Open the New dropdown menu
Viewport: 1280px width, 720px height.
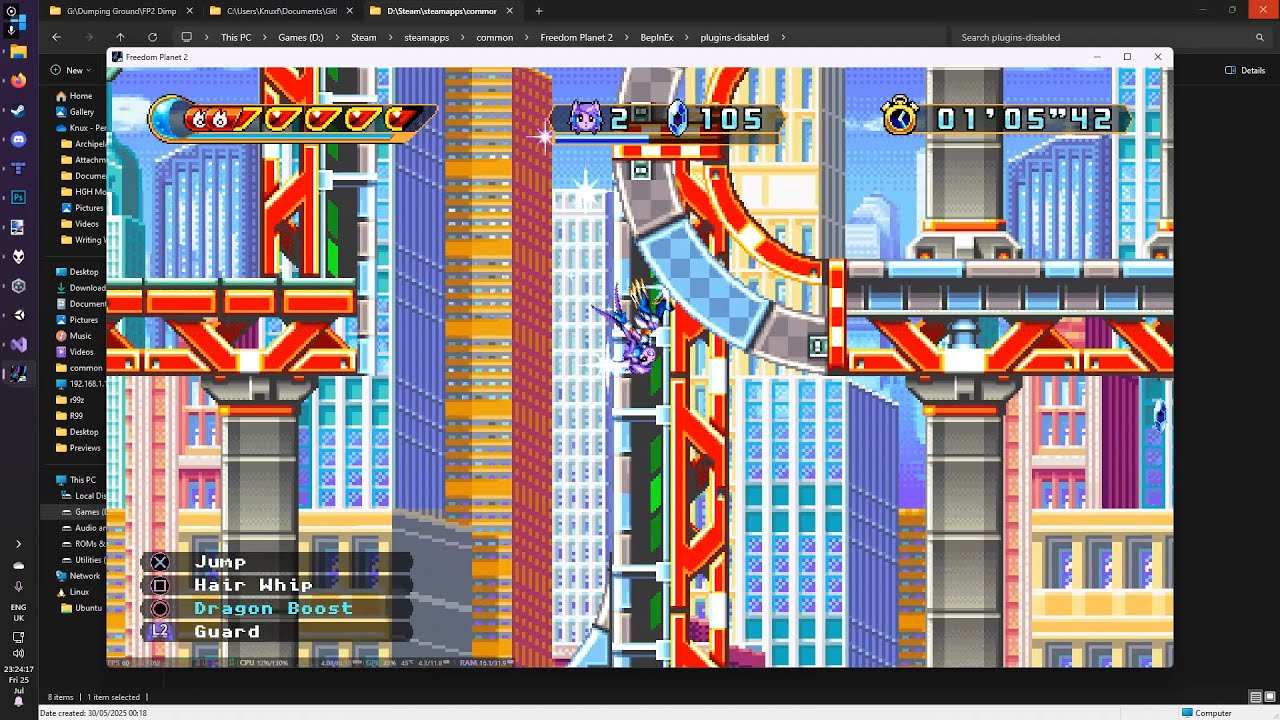[73, 70]
